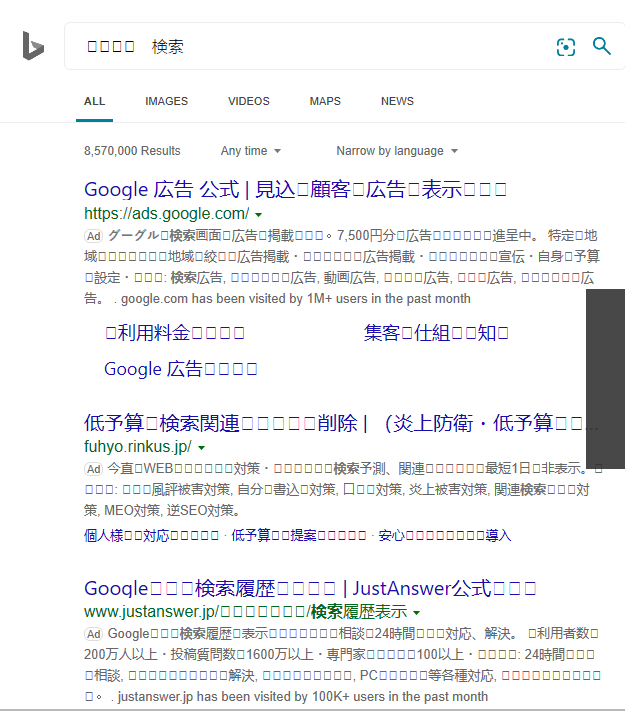Image resolution: width=625 pixels, height=711 pixels.
Task: Expand arrow next to ads.google.com URL
Action: (259, 214)
